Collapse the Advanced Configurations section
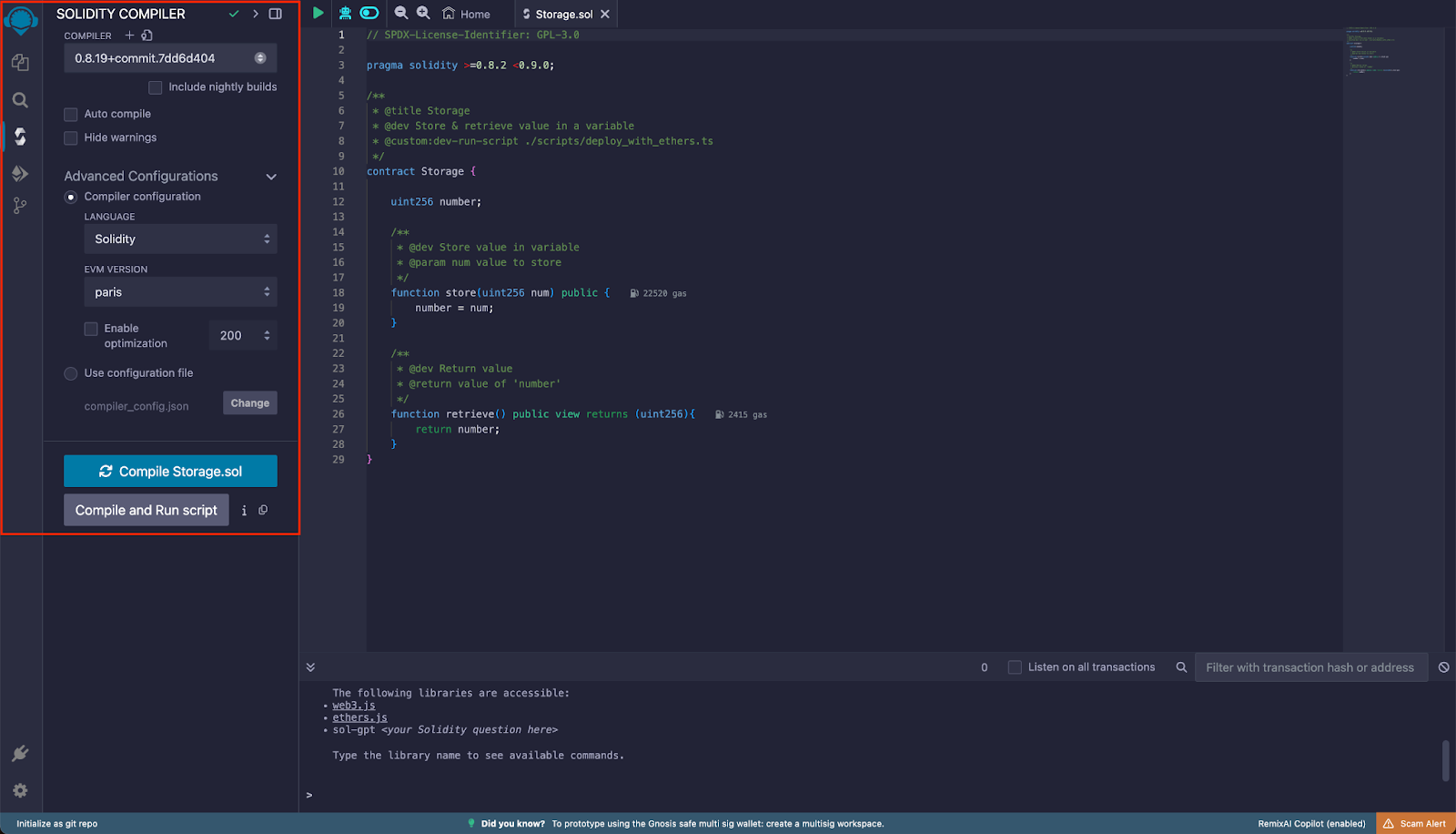 point(270,176)
